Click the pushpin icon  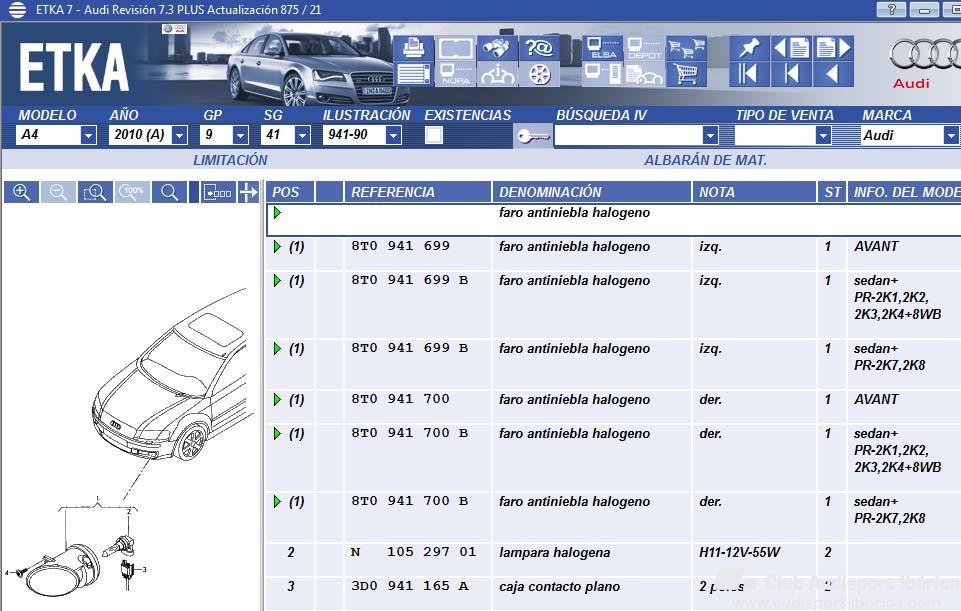click(x=750, y=48)
